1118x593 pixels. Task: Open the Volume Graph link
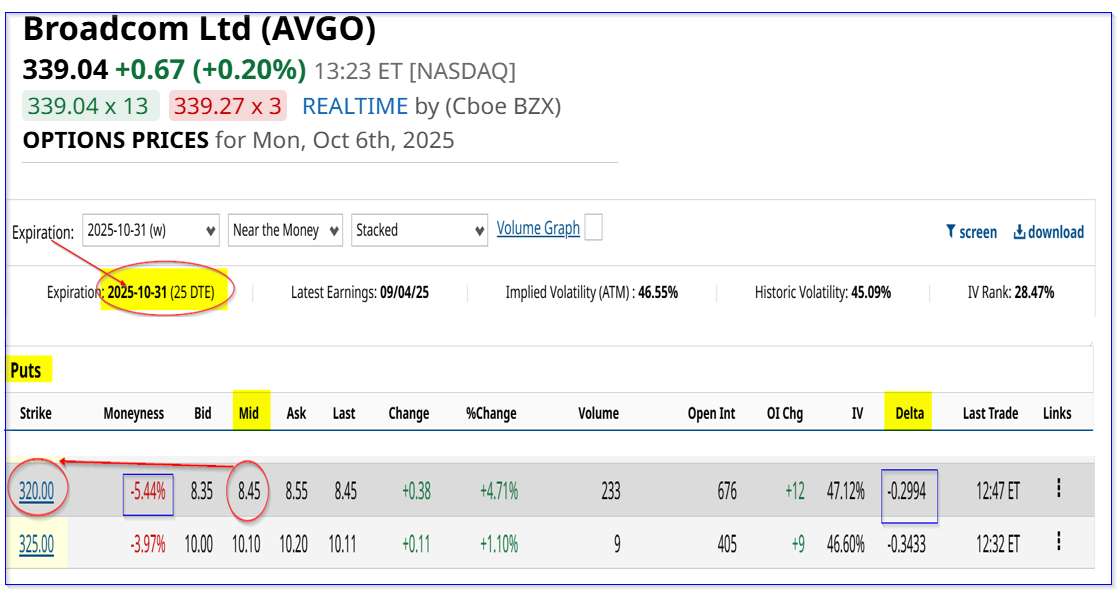(x=538, y=228)
